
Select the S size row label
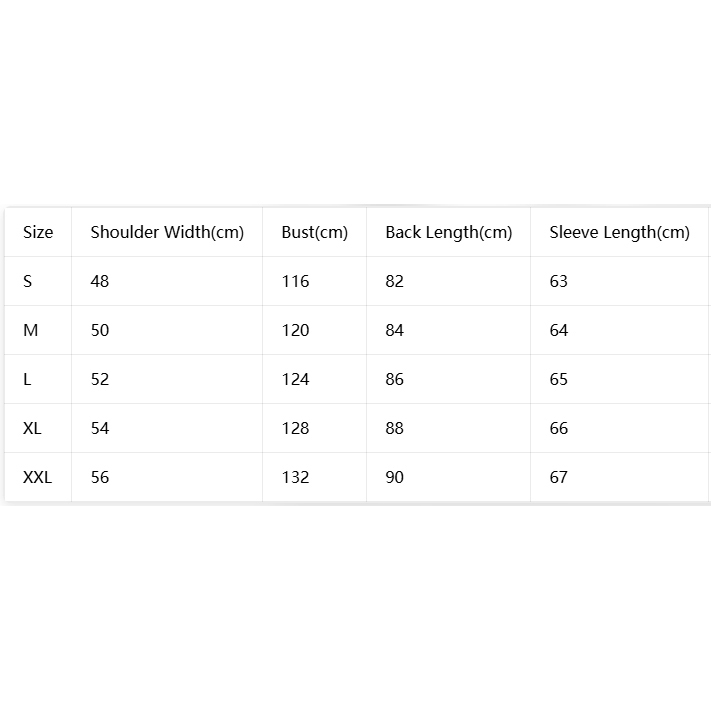[28, 281]
